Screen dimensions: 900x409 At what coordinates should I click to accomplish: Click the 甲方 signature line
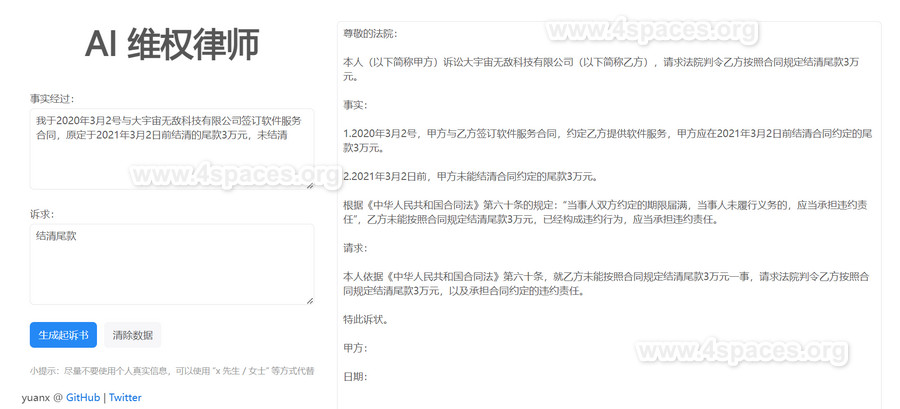[355, 348]
